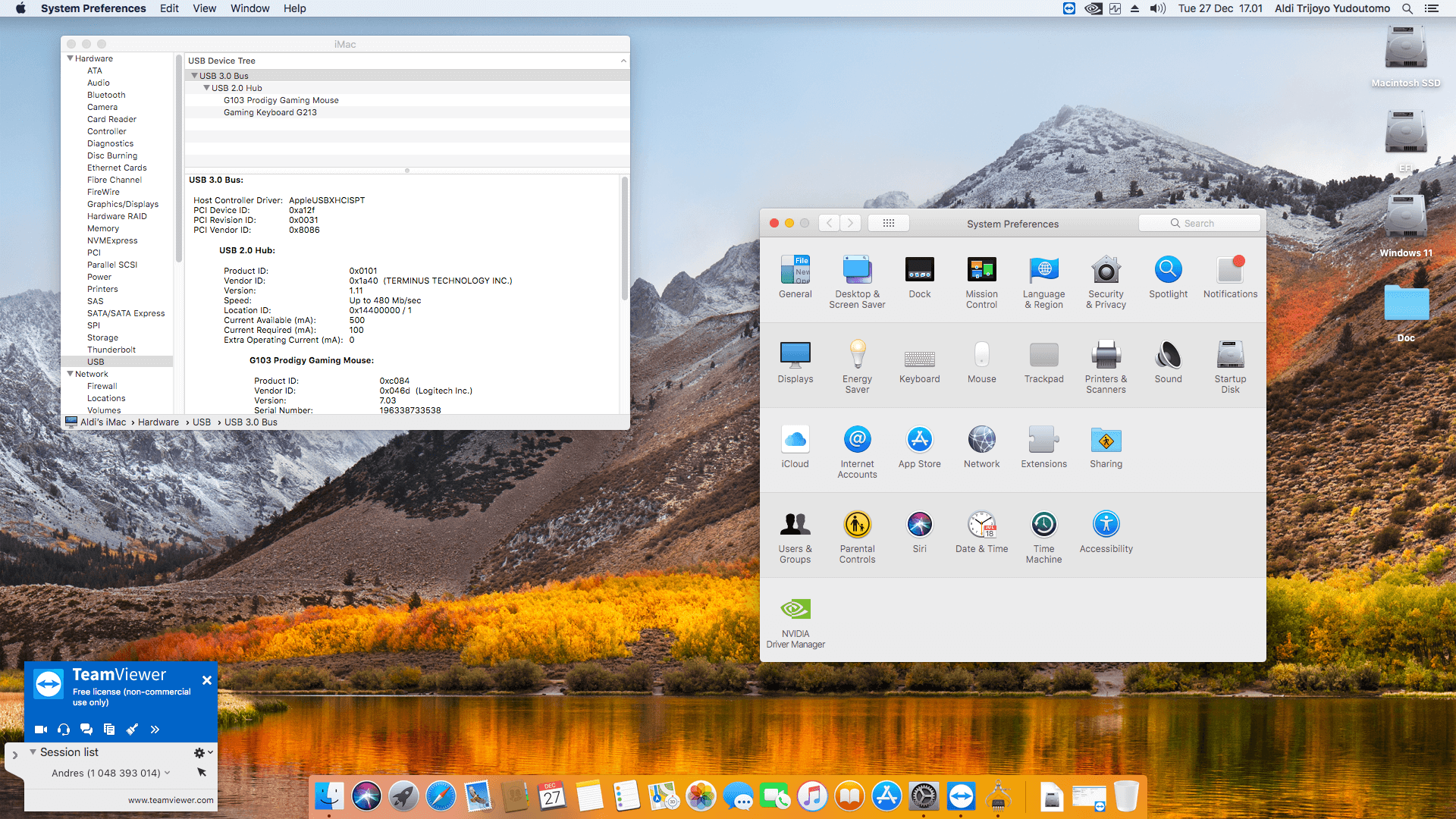1456x819 pixels.
Task: Open Startup Disk preferences
Action: point(1230,367)
